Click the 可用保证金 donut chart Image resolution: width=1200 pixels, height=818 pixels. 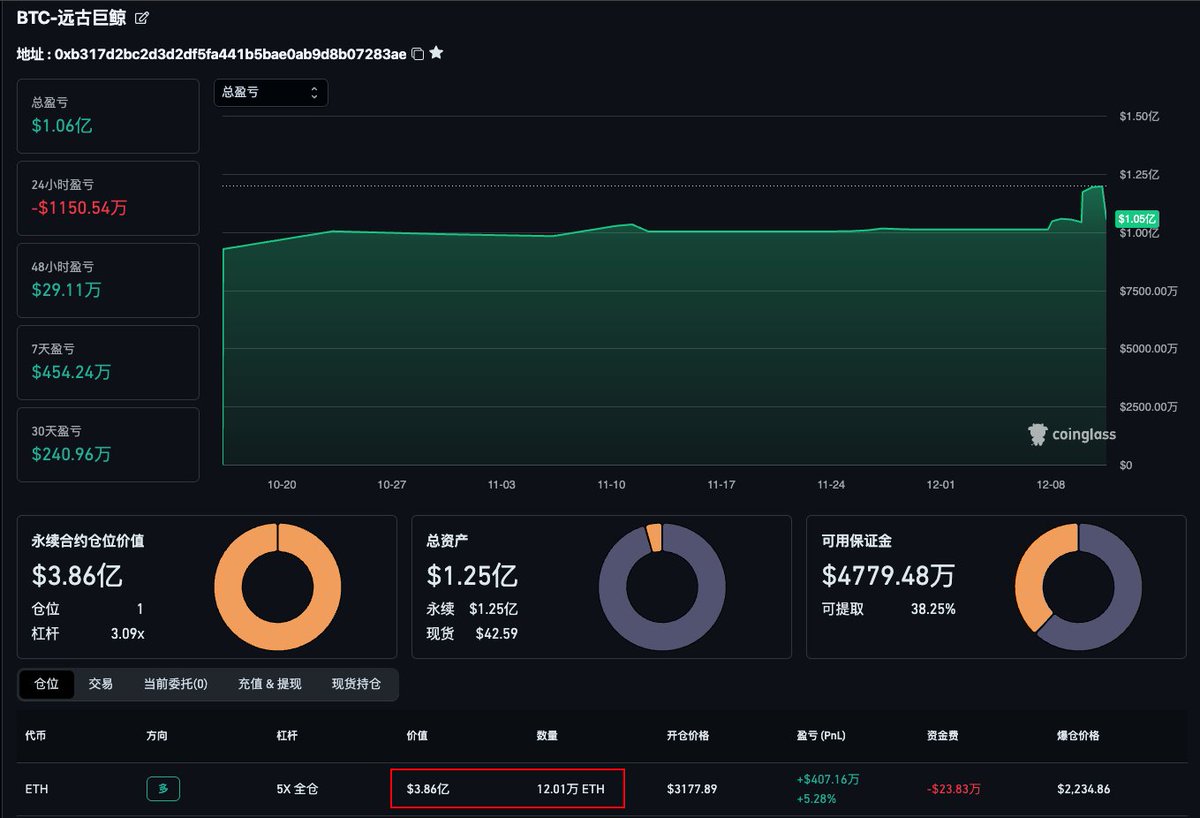point(1078,585)
